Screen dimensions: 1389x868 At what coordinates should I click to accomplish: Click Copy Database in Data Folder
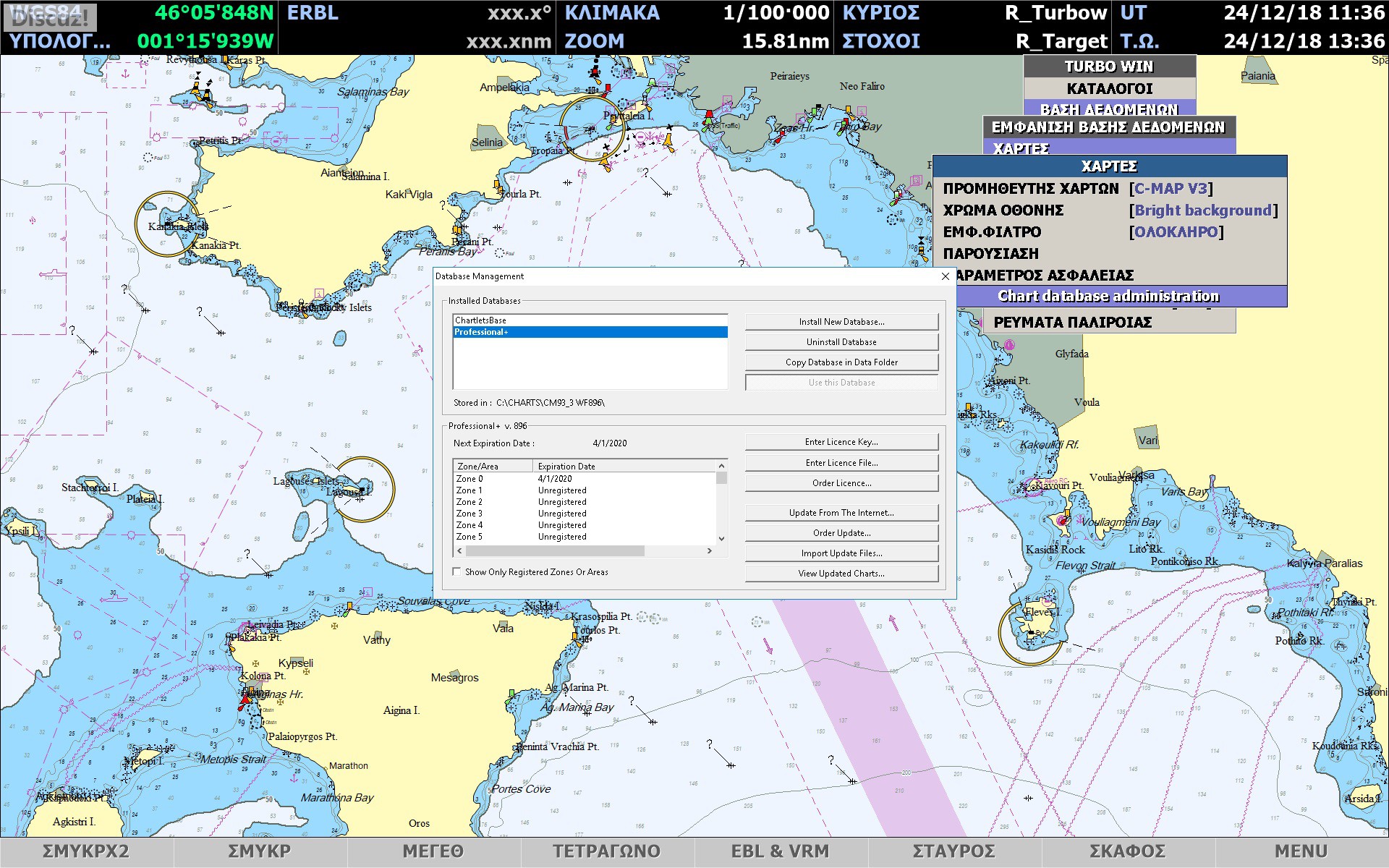click(x=841, y=362)
